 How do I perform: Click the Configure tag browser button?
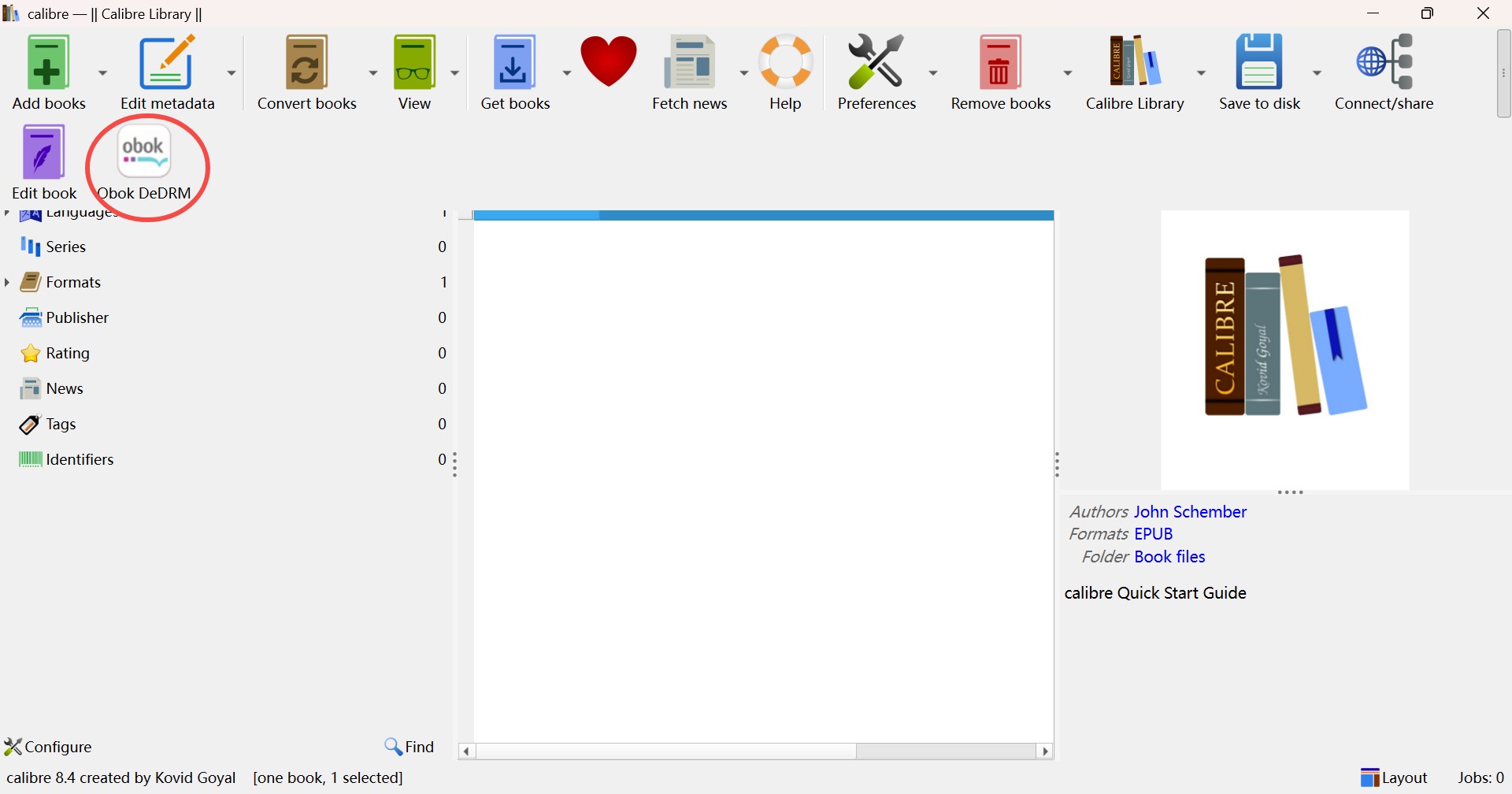point(49,746)
